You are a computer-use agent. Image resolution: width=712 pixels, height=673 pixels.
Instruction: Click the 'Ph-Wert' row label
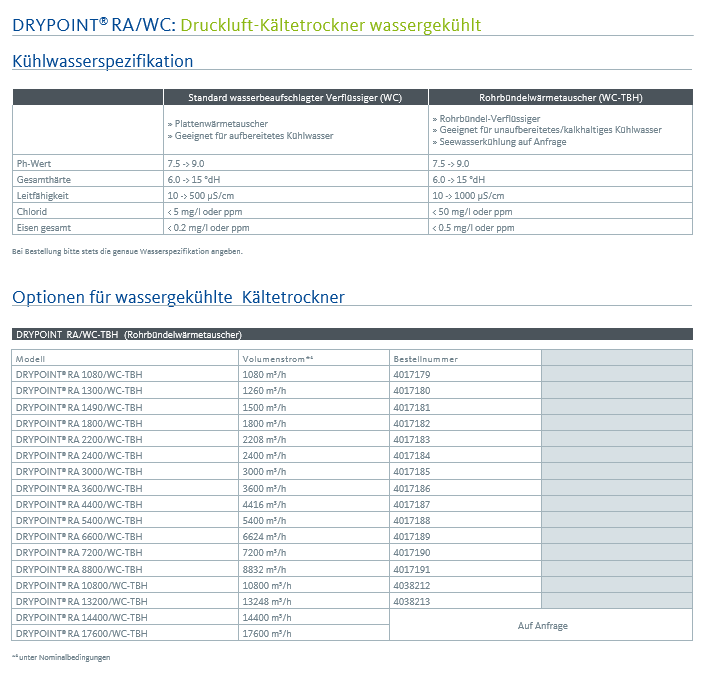coord(34,163)
